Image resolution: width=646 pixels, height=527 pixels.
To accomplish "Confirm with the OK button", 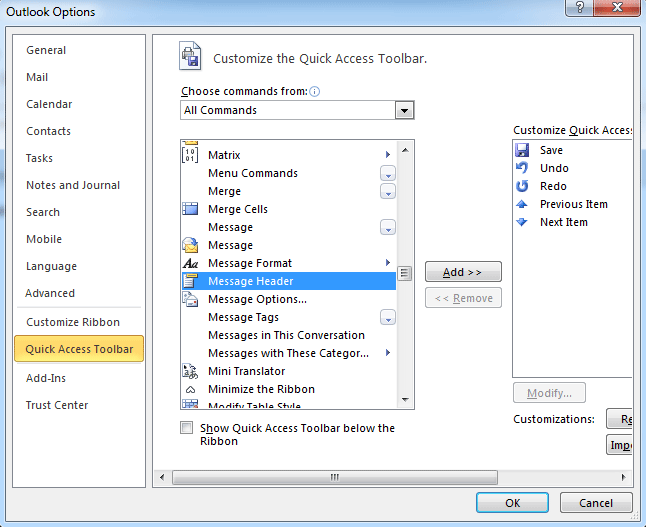I will [x=513, y=503].
